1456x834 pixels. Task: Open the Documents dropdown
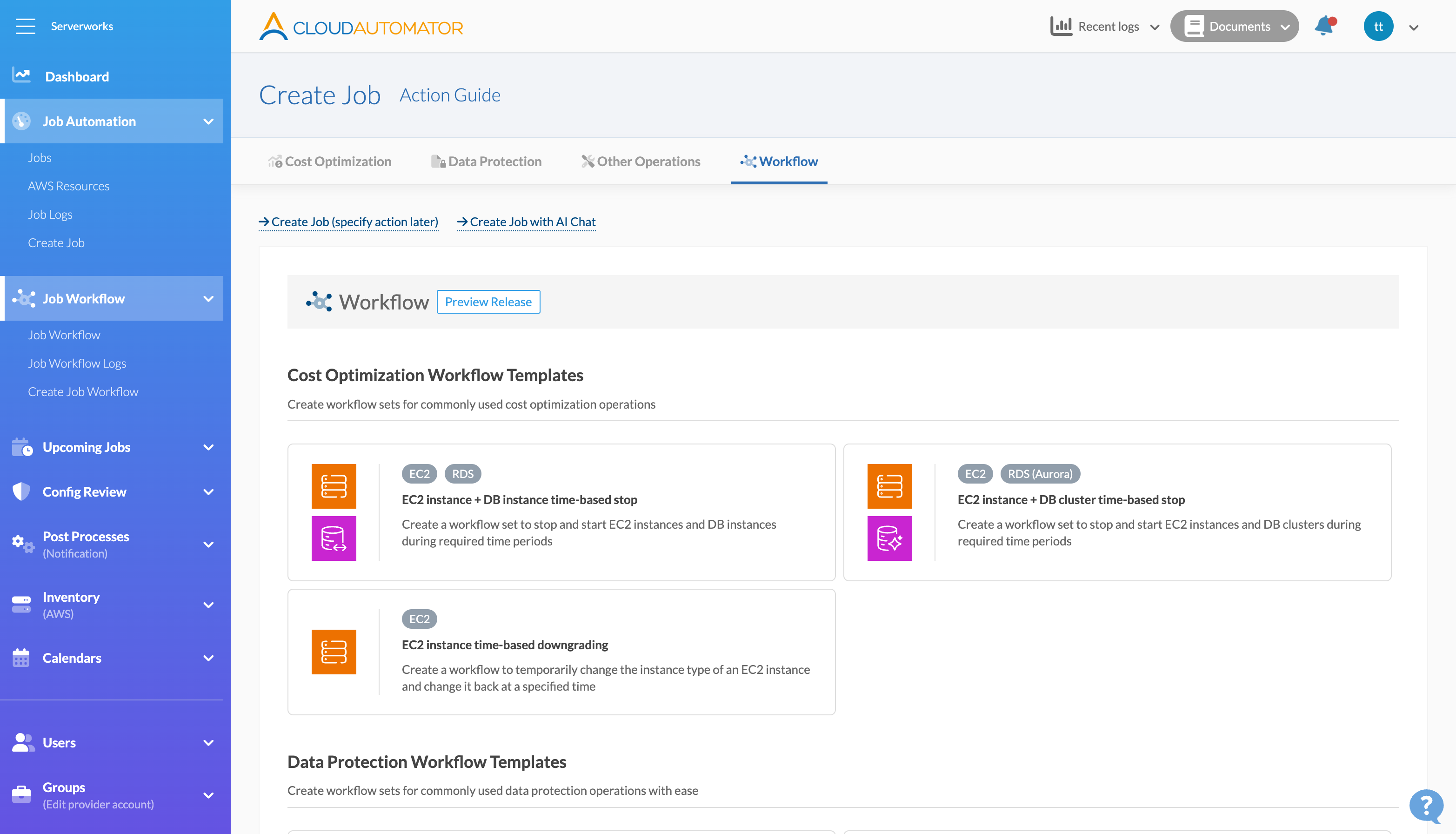pyautogui.click(x=1235, y=27)
